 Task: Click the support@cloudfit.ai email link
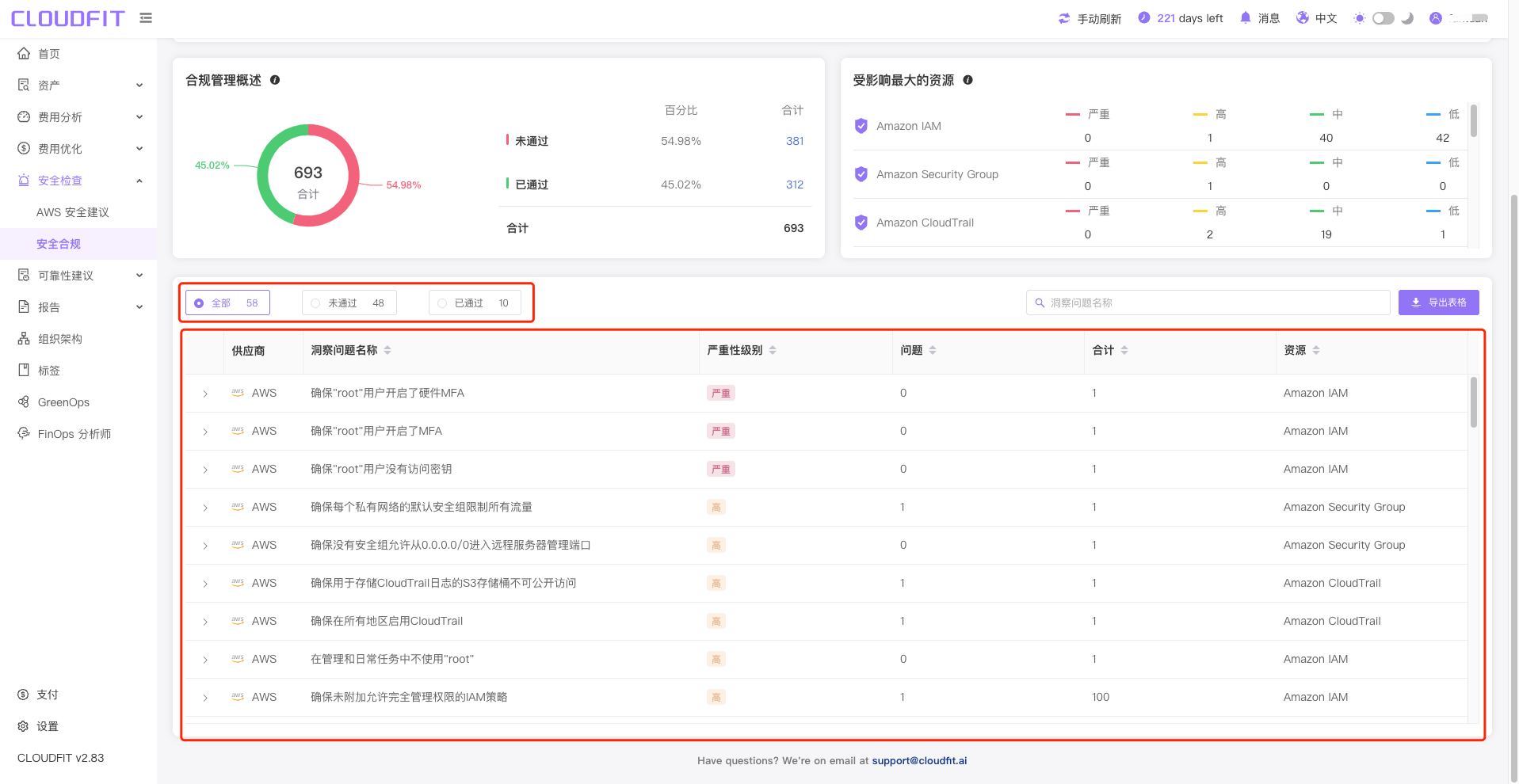coord(919,760)
